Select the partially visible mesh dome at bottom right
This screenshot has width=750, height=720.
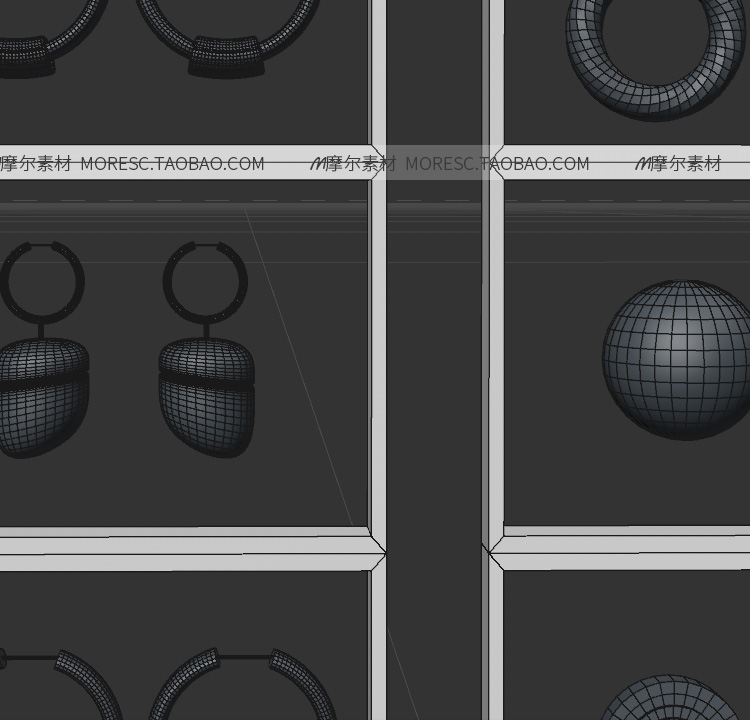click(x=672, y=698)
